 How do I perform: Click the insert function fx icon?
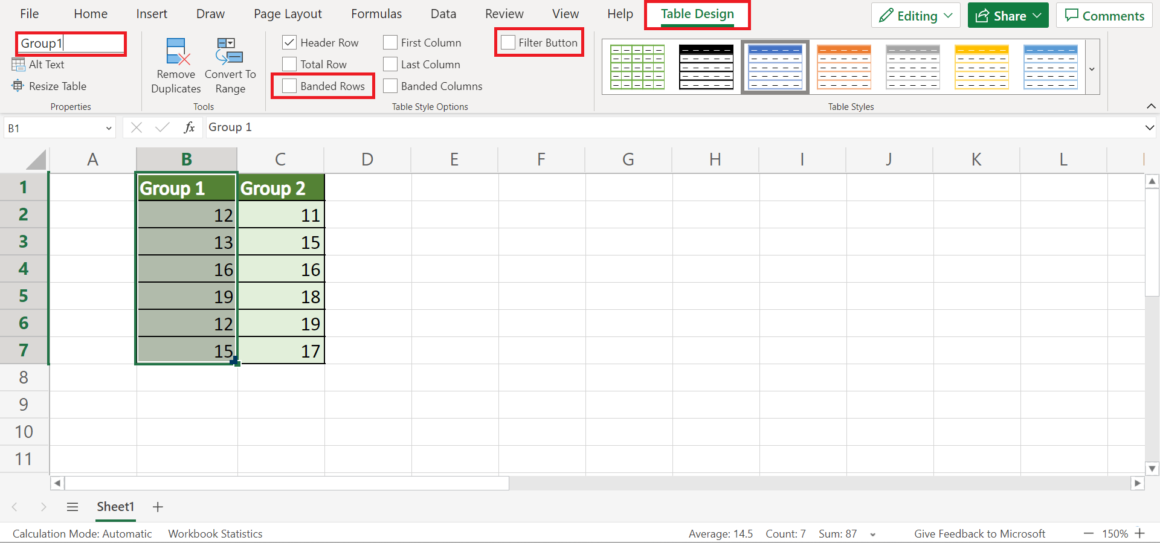pyautogui.click(x=189, y=128)
